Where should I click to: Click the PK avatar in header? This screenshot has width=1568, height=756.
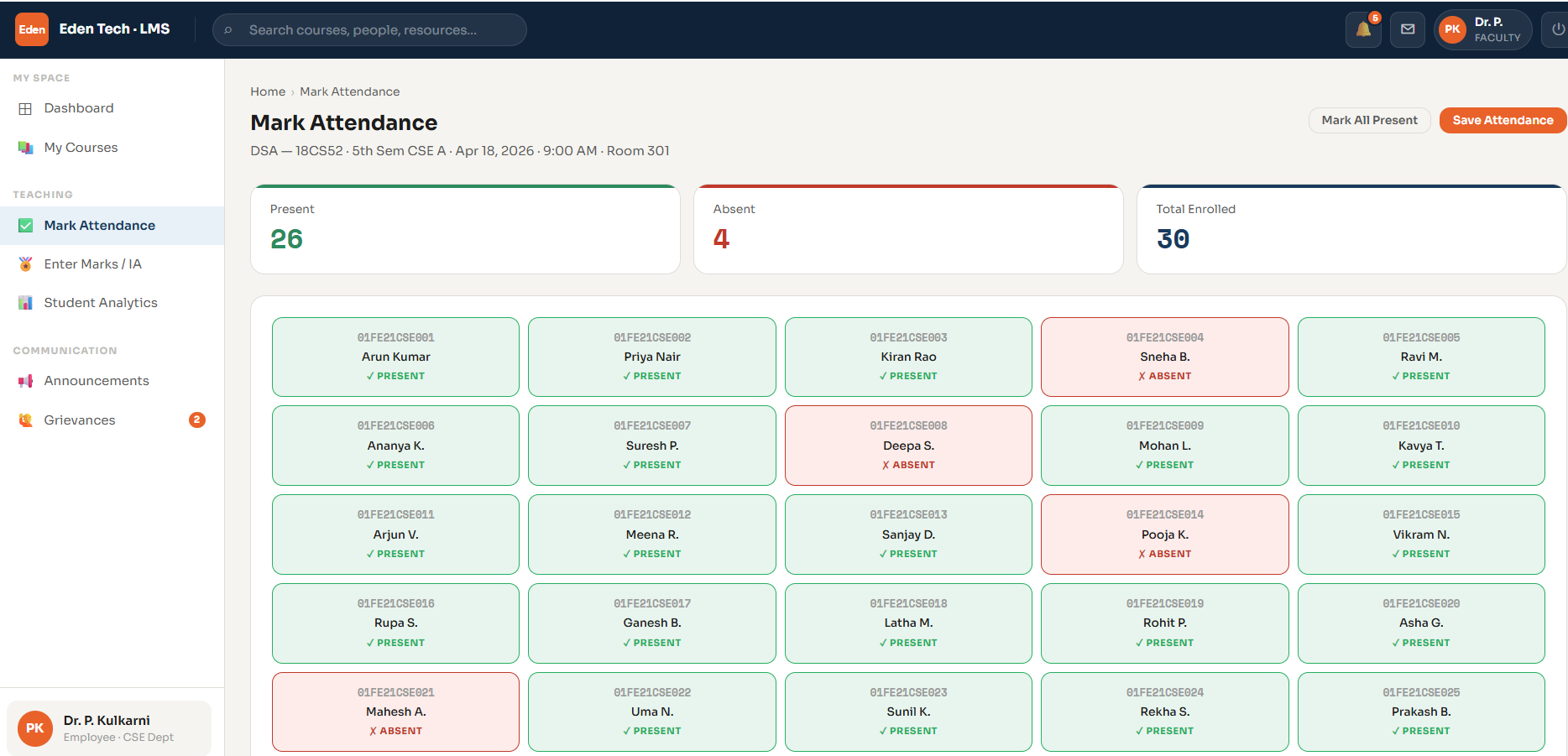coord(1452,29)
